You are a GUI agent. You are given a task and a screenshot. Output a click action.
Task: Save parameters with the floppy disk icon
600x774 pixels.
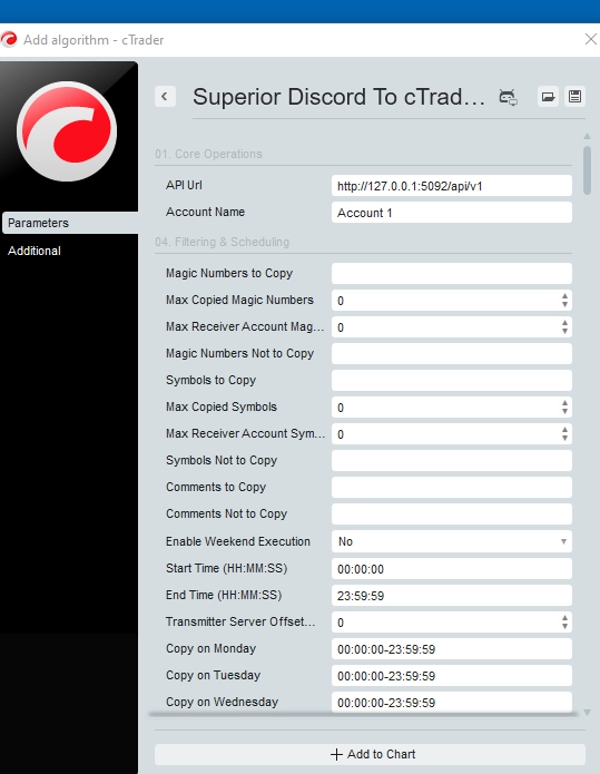click(575, 96)
